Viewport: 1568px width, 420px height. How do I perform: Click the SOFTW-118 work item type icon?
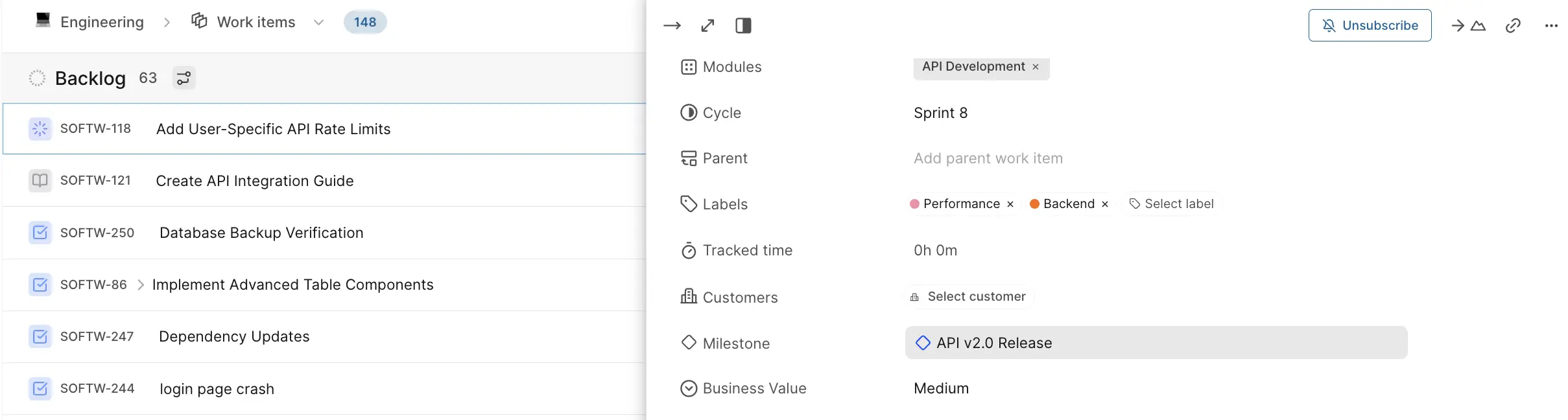click(40, 129)
